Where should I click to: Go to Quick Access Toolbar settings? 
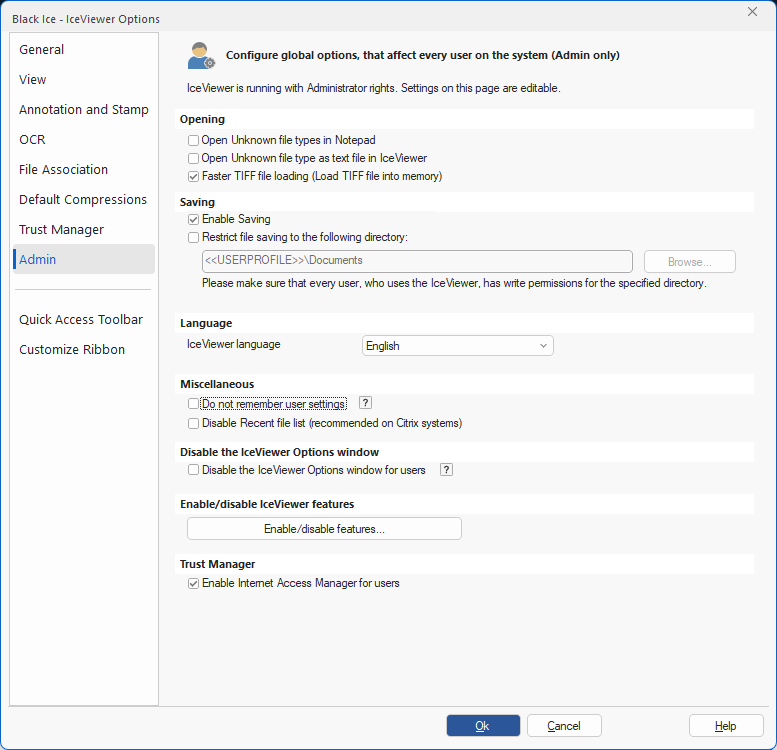tap(81, 320)
